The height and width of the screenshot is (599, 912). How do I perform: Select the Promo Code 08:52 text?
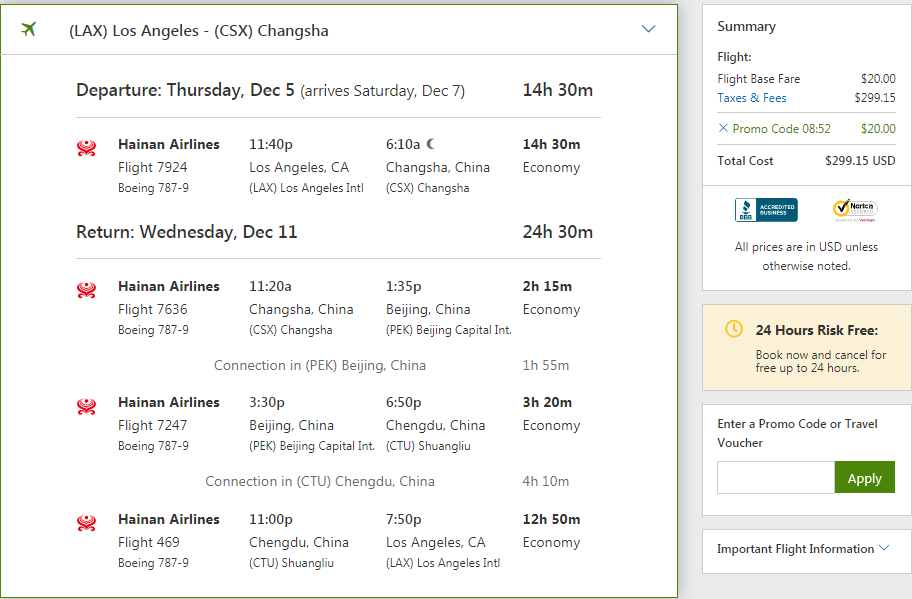point(781,129)
